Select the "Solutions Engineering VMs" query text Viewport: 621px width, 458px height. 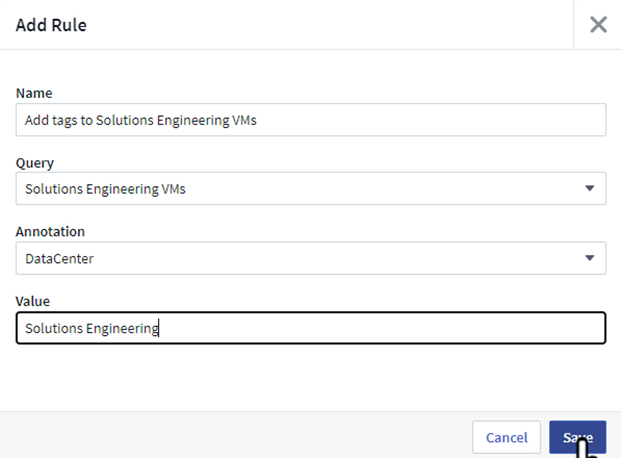(106, 188)
